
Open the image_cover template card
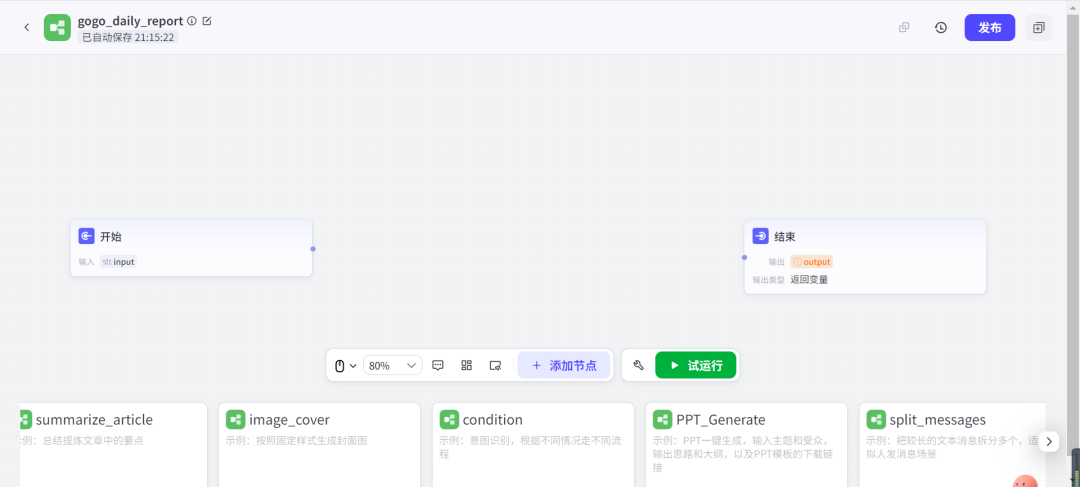(319, 445)
